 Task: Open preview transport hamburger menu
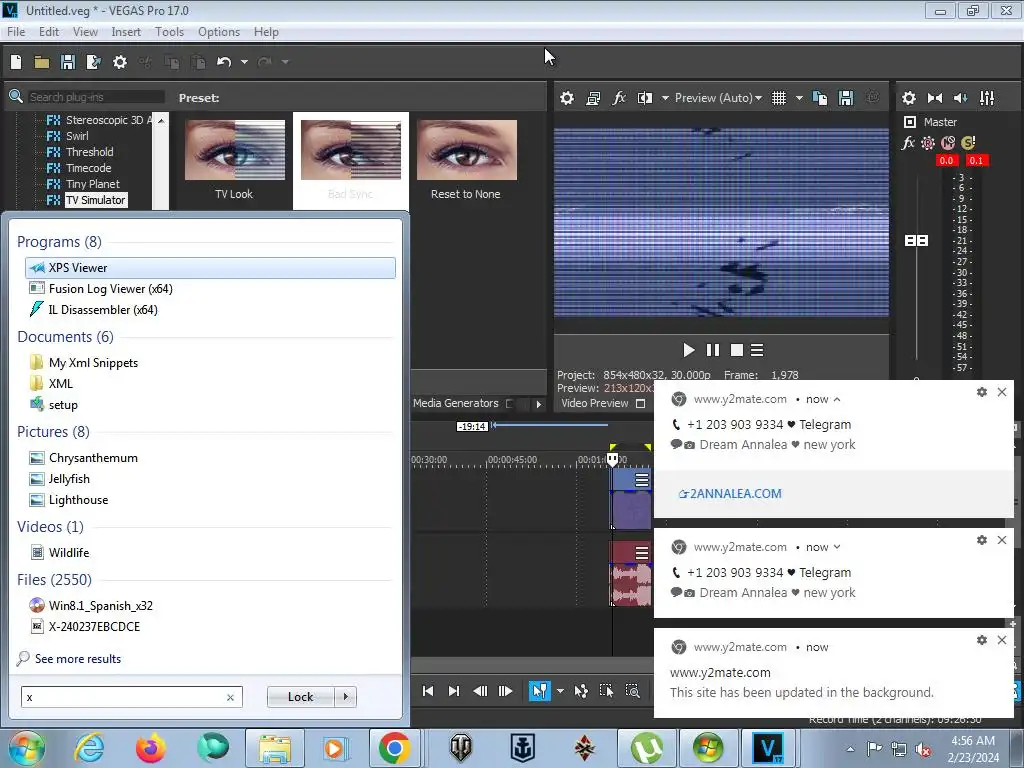coord(758,351)
